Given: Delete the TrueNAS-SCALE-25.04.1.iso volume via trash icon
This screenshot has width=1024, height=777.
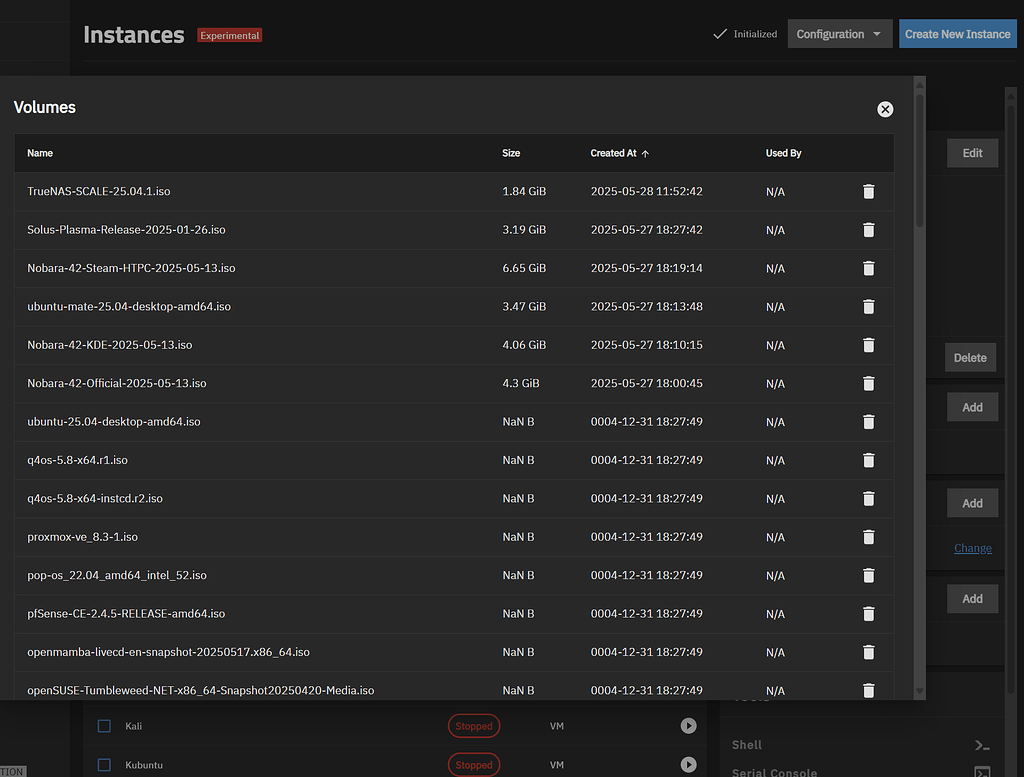Looking at the screenshot, I should 868,191.
